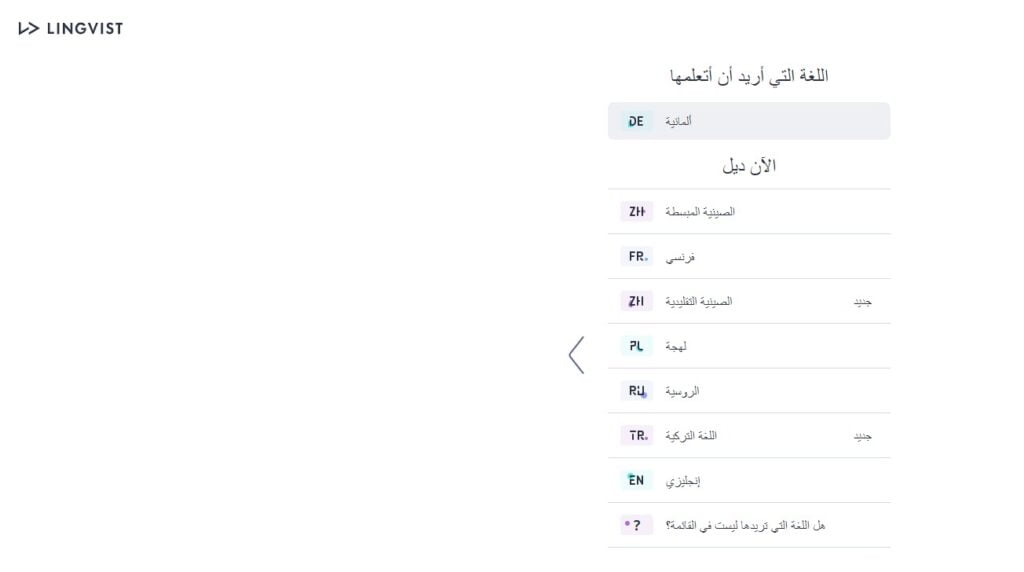This screenshot has width=1024, height=572.
Task: Select the ZH badge for Simplified Chinese
Action: pyautogui.click(x=636, y=212)
